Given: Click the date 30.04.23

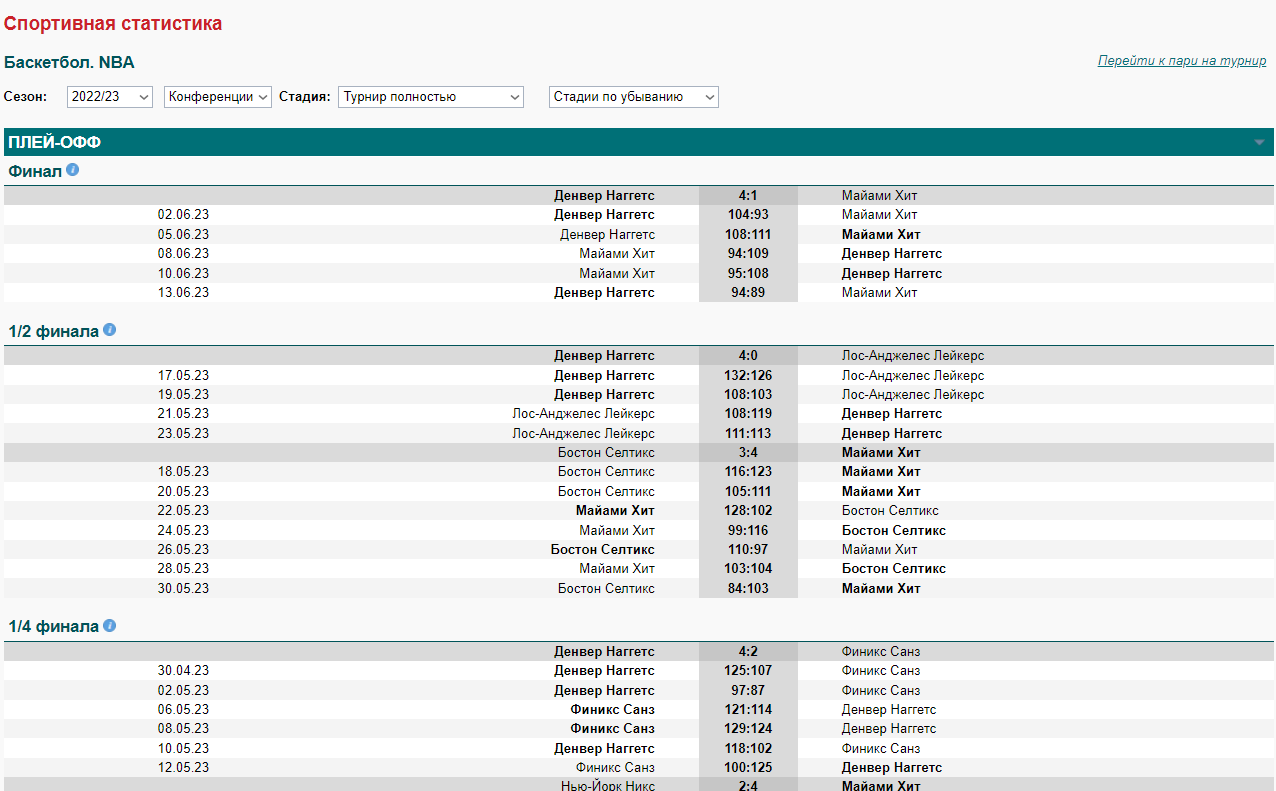Looking at the screenshot, I should [183, 671].
